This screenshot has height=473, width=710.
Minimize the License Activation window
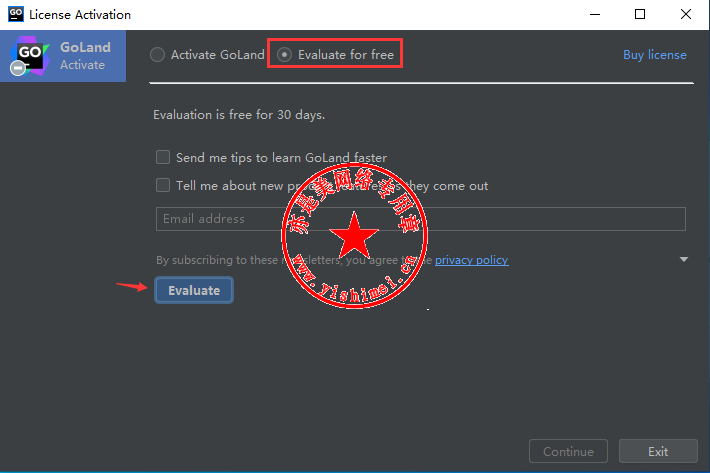point(595,14)
